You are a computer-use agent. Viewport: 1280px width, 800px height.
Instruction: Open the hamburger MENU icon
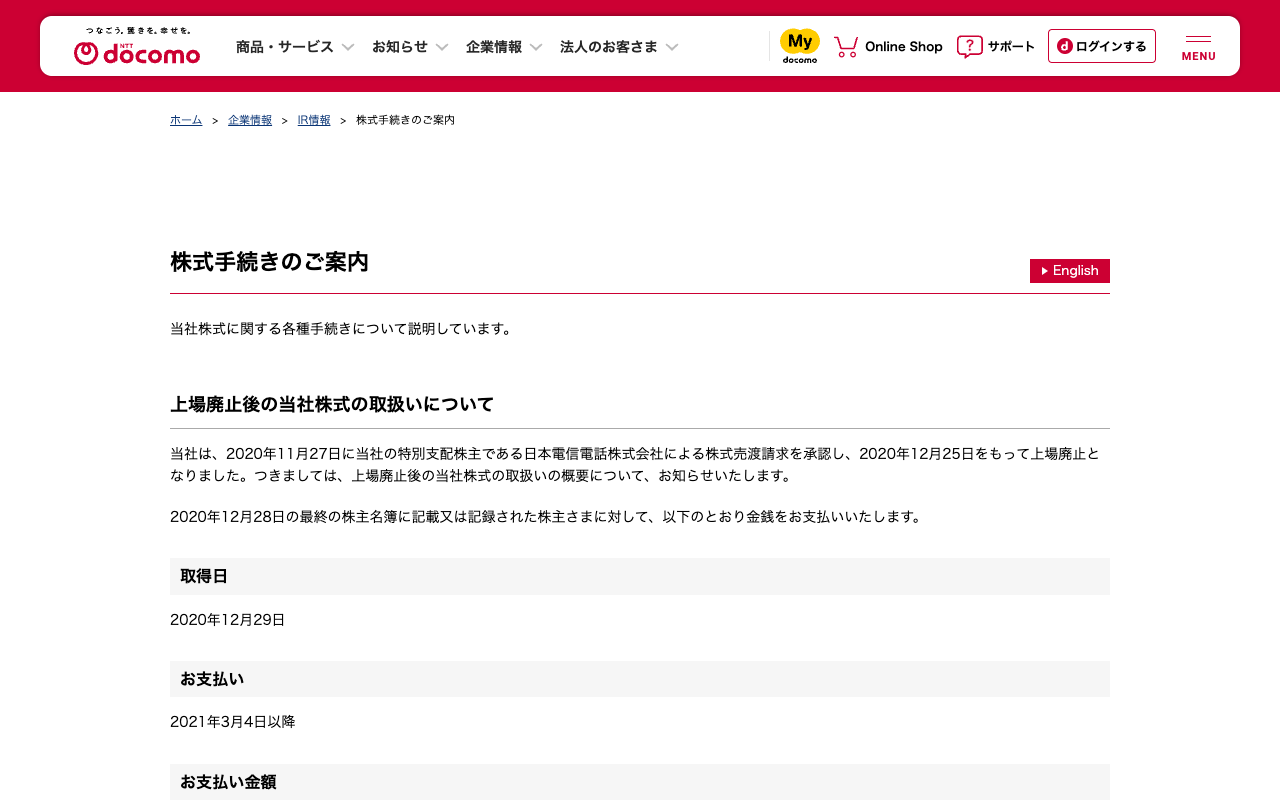(x=1198, y=47)
